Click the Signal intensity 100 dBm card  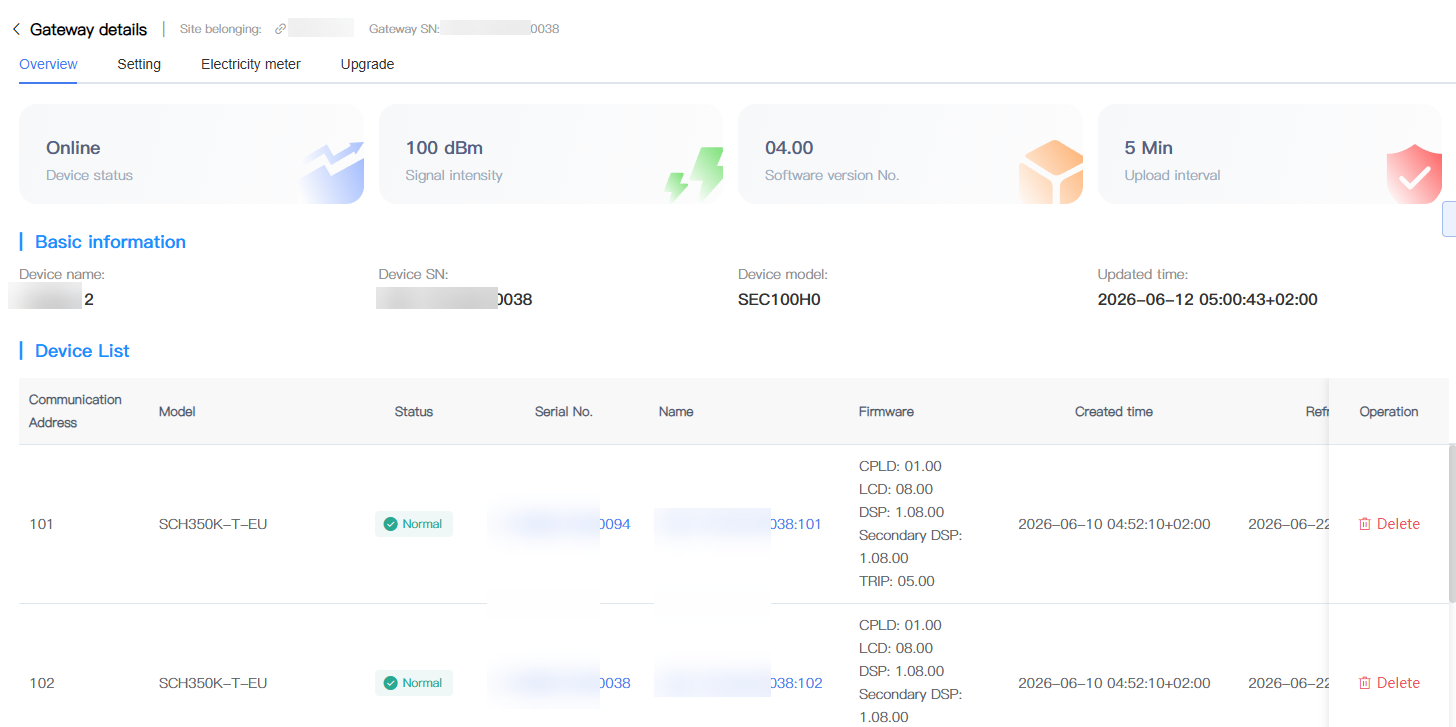[551, 154]
